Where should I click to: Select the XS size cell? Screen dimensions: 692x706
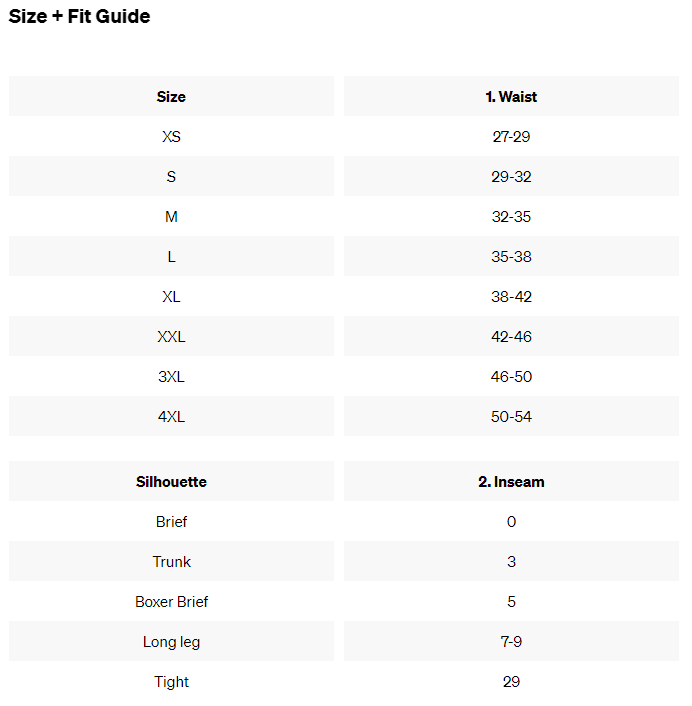click(x=171, y=137)
